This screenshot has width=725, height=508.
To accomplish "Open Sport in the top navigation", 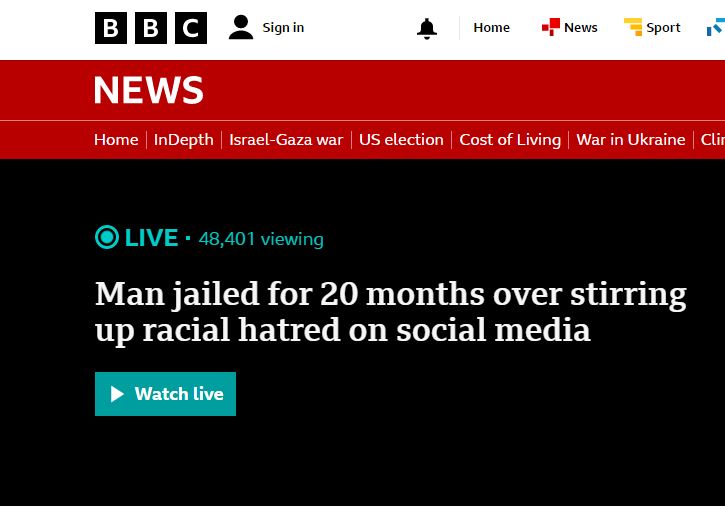I will 663,27.
